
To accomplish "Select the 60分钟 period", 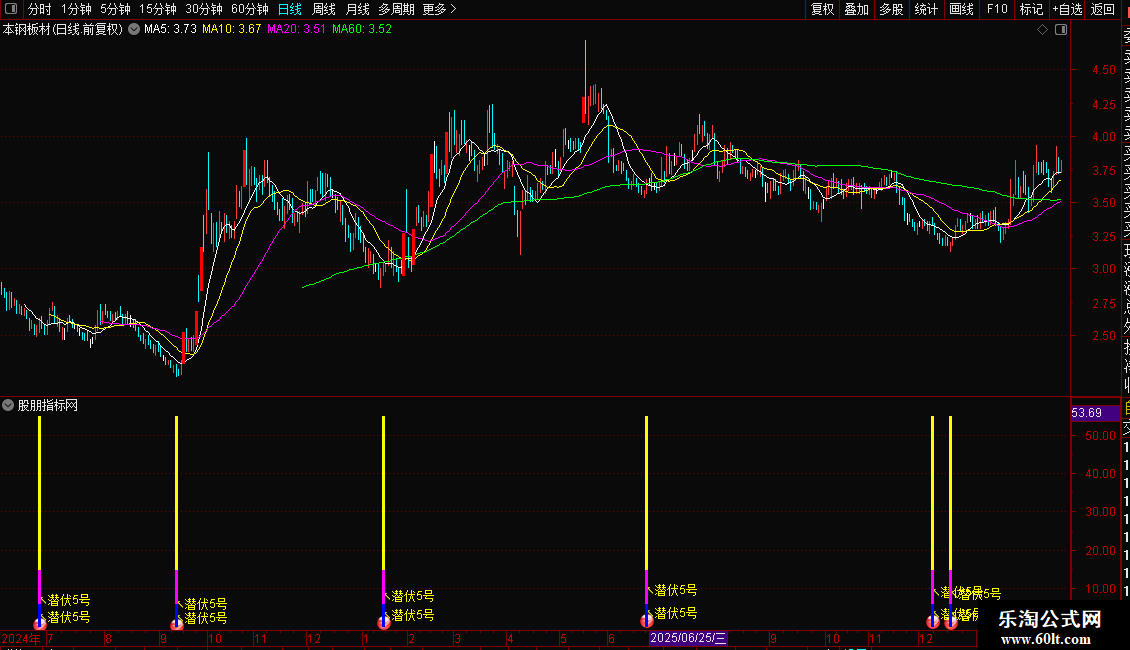I will click(250, 9).
